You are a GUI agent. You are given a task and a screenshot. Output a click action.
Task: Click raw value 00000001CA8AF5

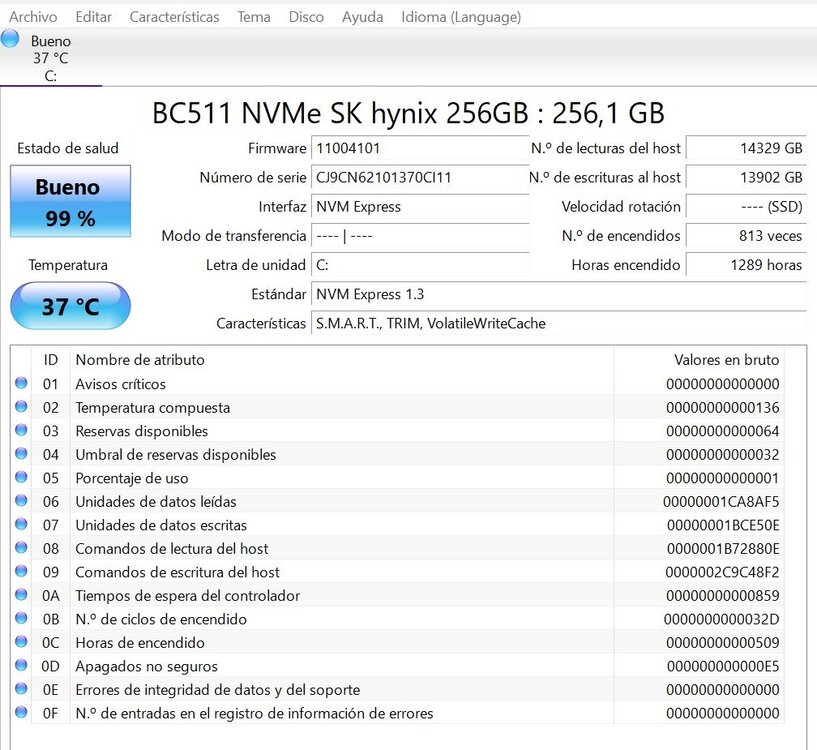tap(721, 502)
